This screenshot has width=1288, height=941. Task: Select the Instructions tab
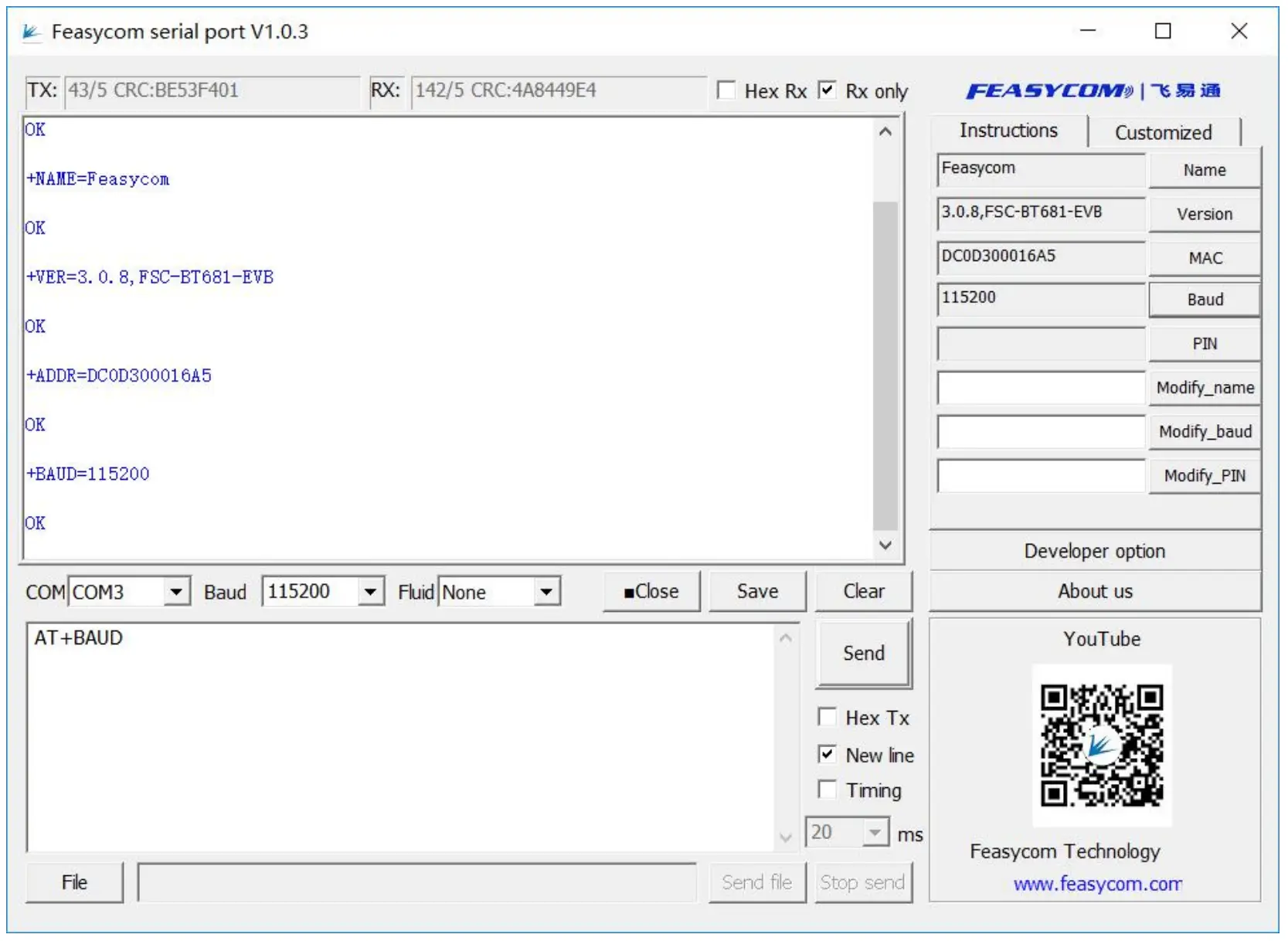click(x=1009, y=130)
